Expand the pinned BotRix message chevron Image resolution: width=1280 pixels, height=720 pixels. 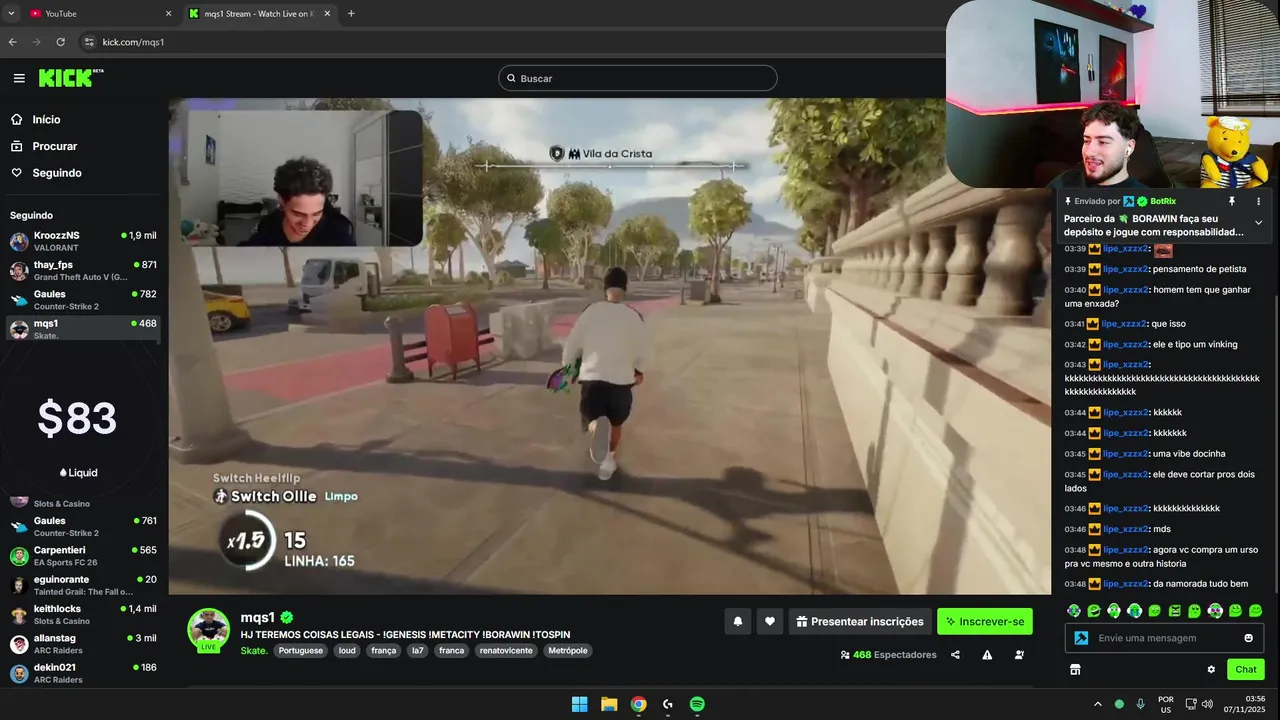tap(1258, 223)
